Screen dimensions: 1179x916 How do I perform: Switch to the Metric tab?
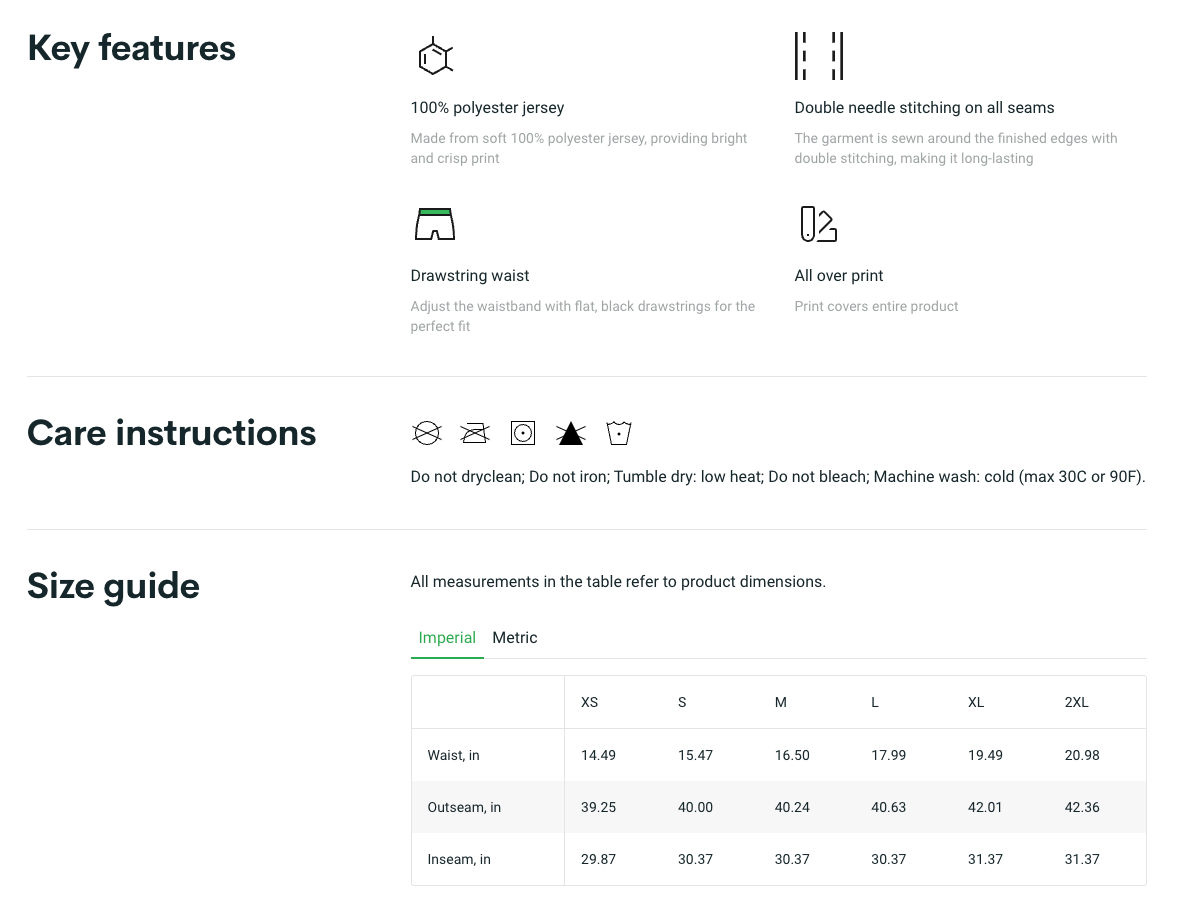(x=515, y=638)
